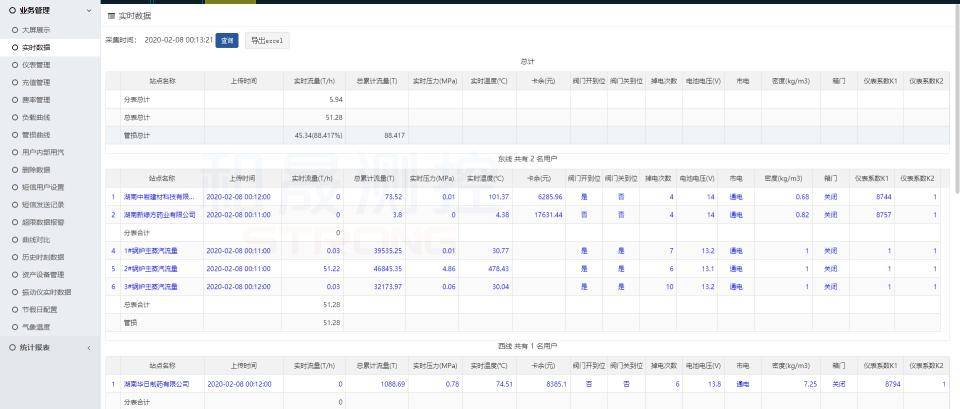Click the circle icon beside 气象温度
Viewport: 960px width, 409px height.
pyautogui.click(x=13, y=327)
